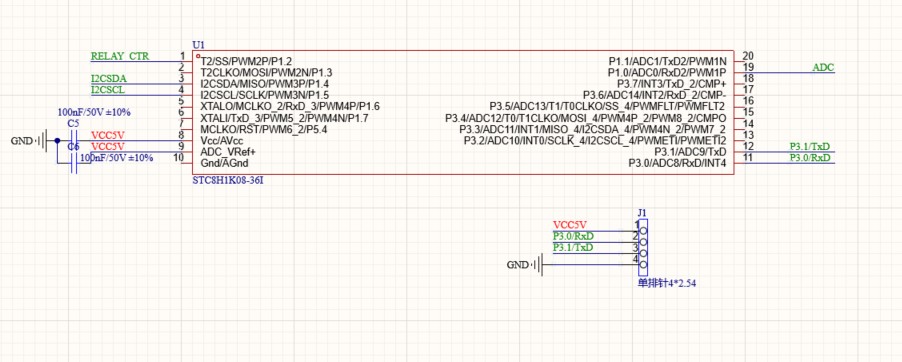Select the GND power symbol near J1 pin 4
This screenshot has height=362, width=902.
pyautogui.click(x=524, y=265)
